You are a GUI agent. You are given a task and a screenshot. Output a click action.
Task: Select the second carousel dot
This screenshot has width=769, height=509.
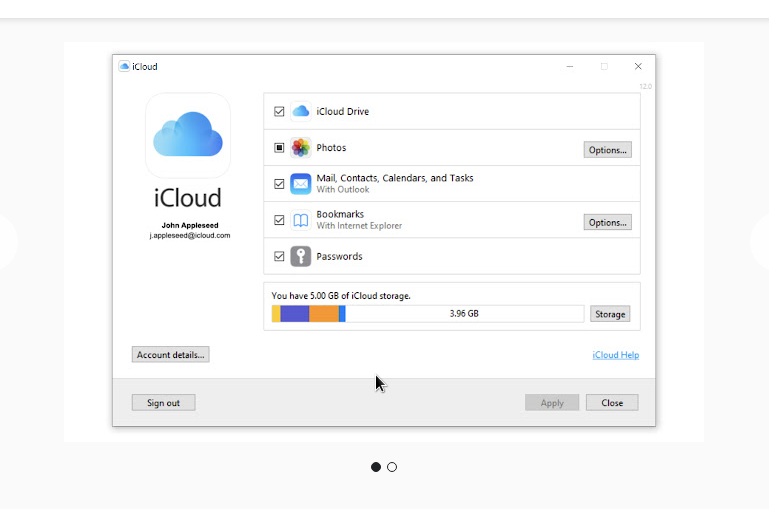coord(392,467)
